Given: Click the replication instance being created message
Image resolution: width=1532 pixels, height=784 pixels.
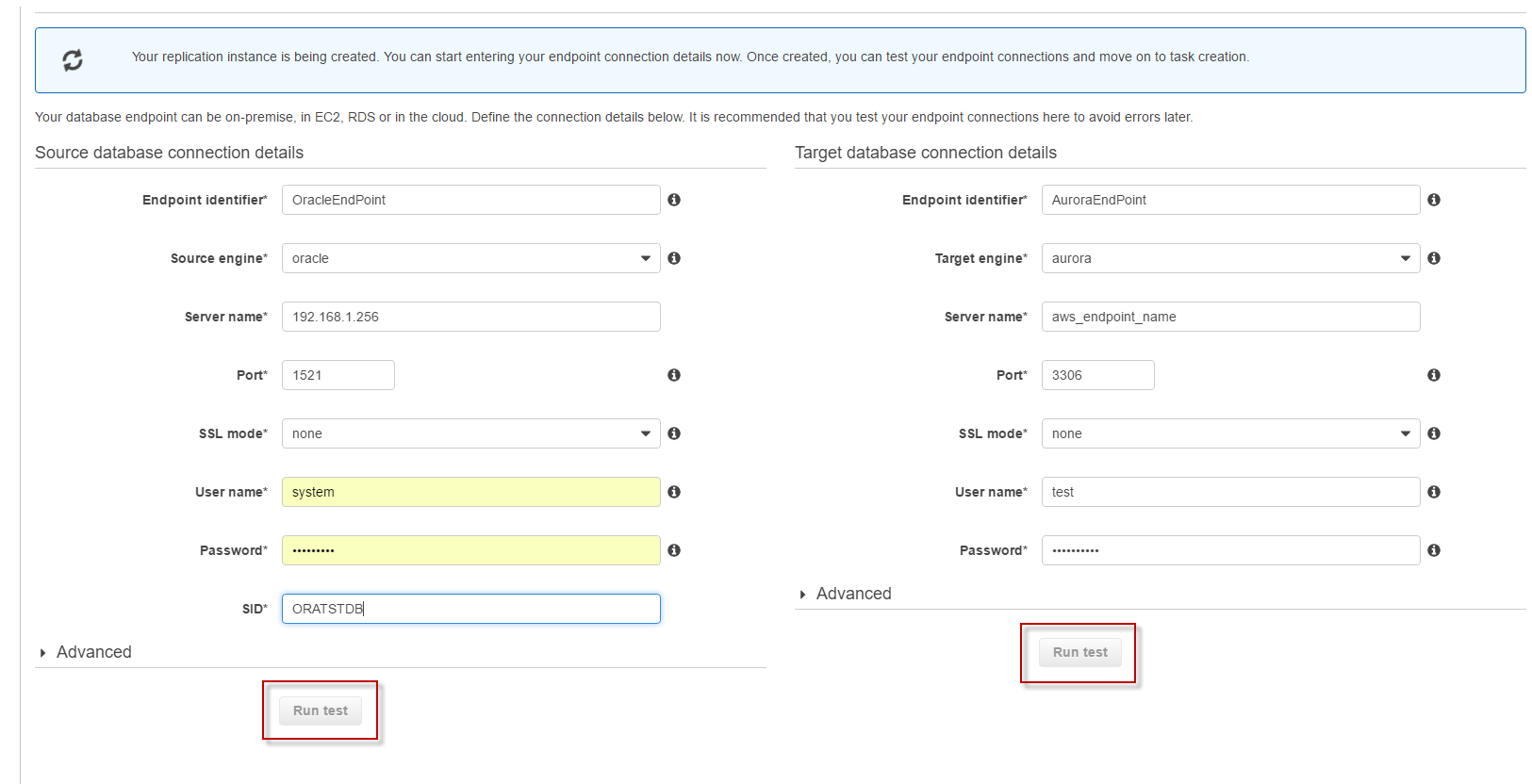Looking at the screenshot, I should (690, 57).
